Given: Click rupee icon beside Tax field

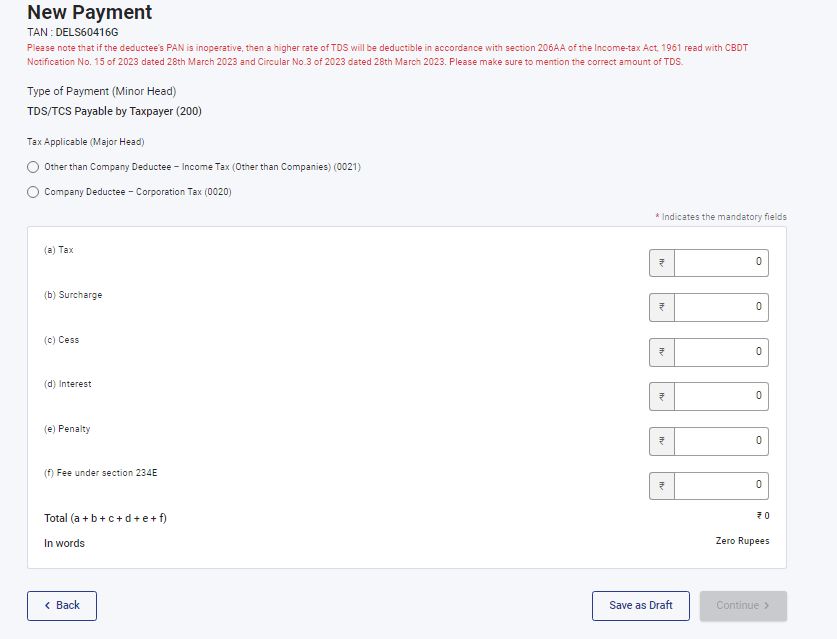Looking at the screenshot, I should click(x=661, y=264).
